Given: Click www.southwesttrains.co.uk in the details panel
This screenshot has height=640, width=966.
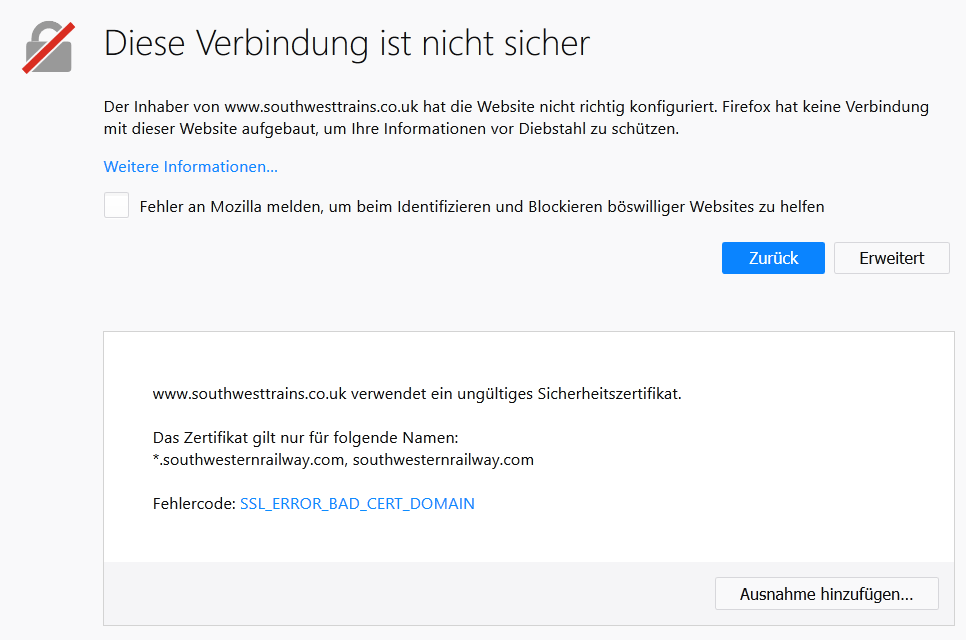Looking at the screenshot, I should click(250, 394).
